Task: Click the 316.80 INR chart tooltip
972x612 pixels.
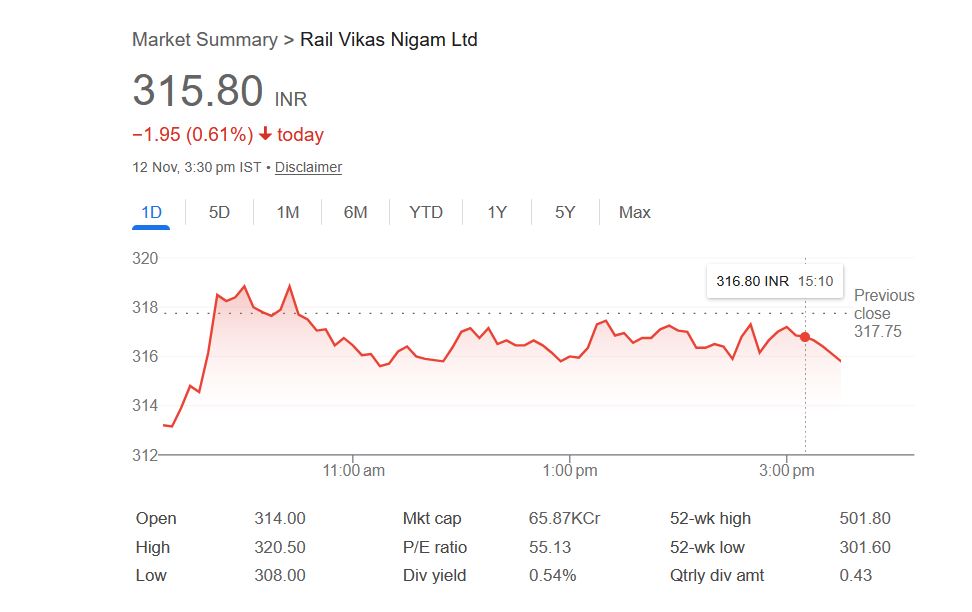Action: (774, 281)
